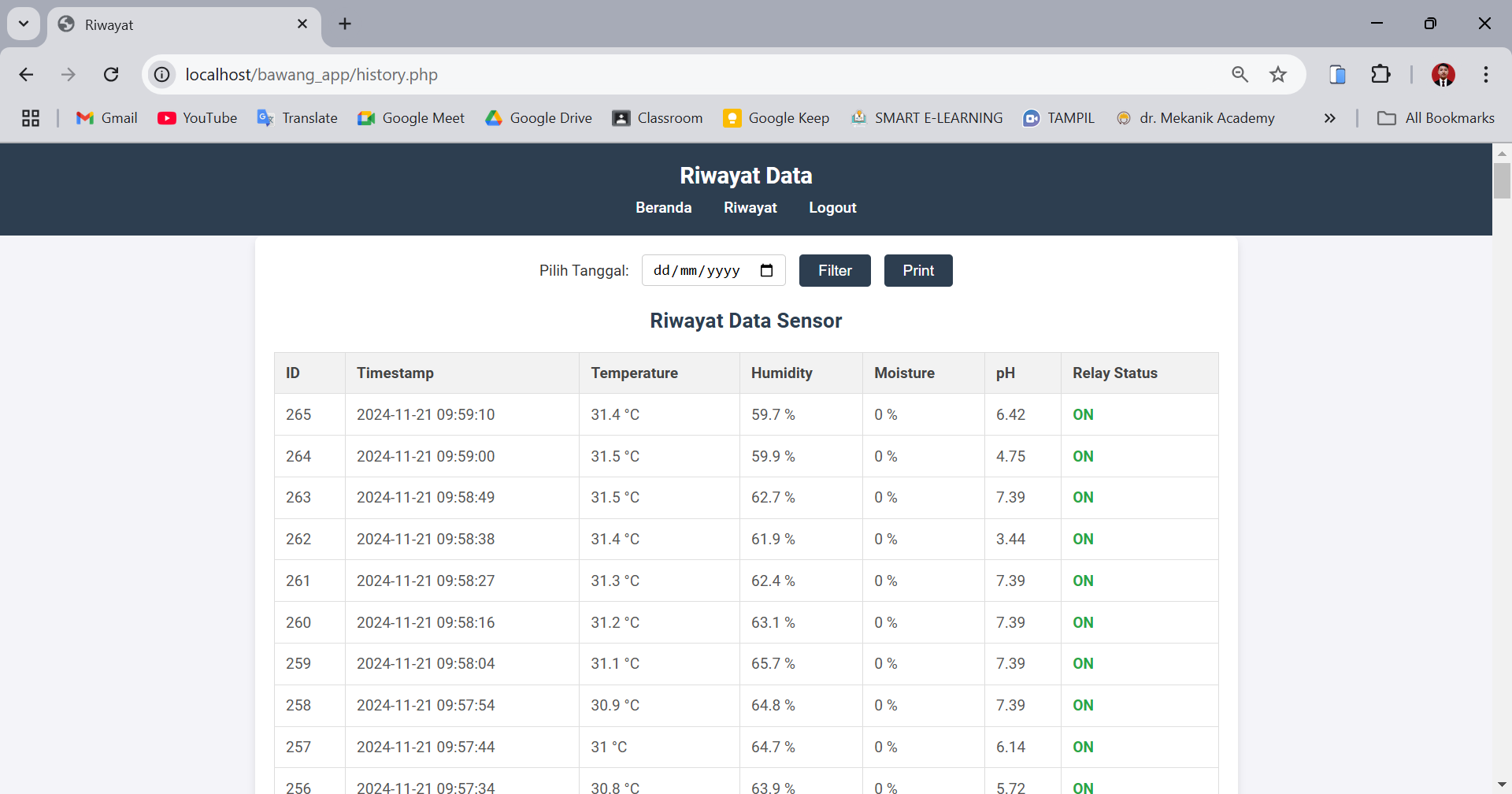Viewport: 1512px width, 794px height.
Task: Click timestamp 2024-11-21 09:57:54
Action: [x=426, y=706]
